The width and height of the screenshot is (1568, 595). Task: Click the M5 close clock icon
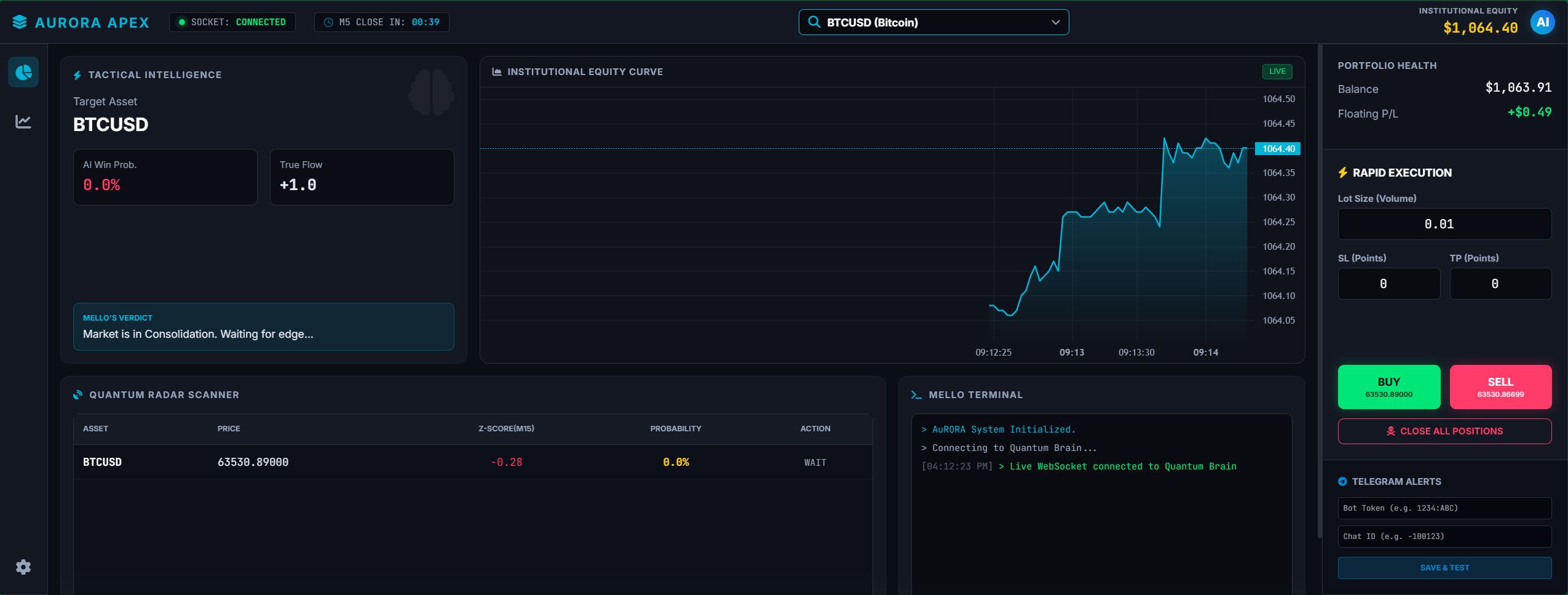[x=328, y=23]
